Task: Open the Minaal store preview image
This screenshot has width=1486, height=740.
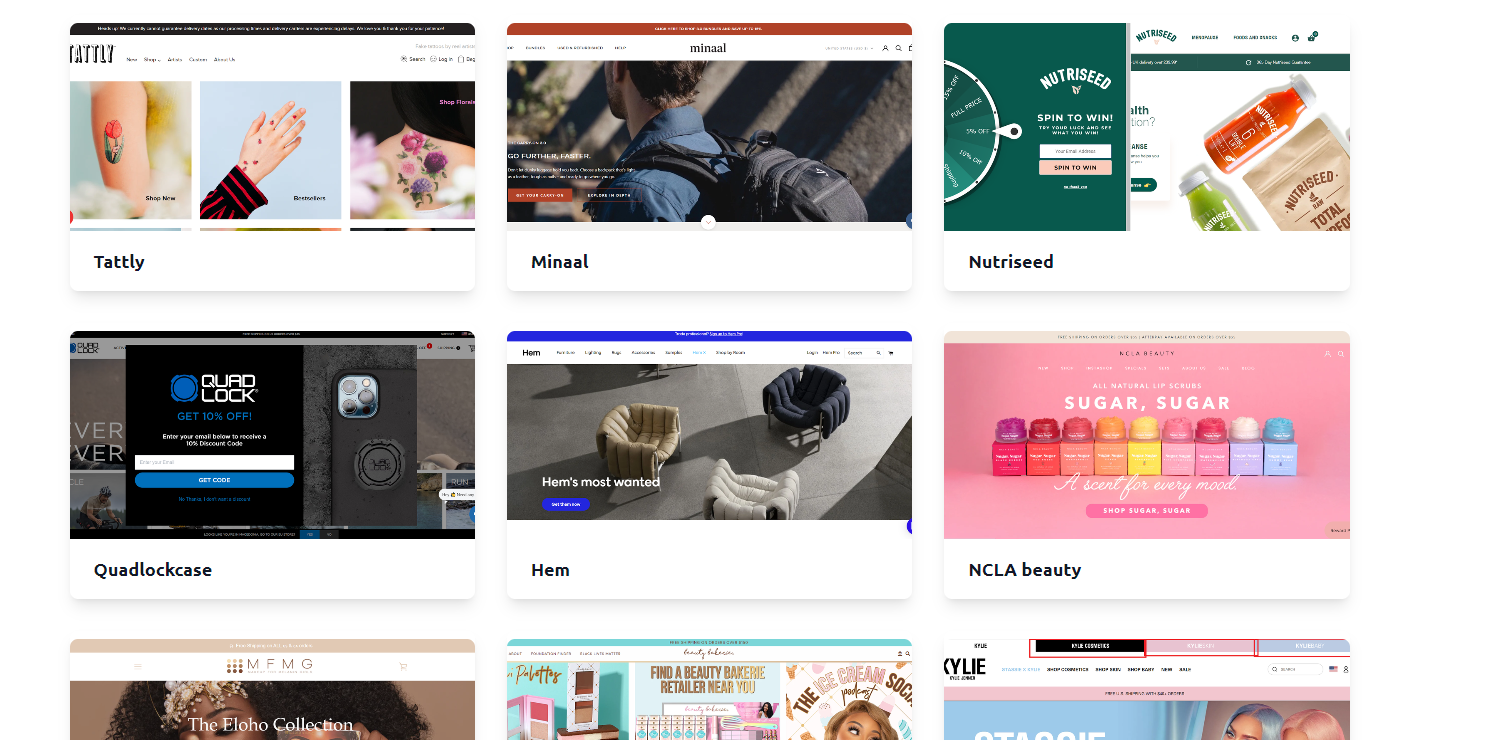Action: pyautogui.click(x=709, y=127)
